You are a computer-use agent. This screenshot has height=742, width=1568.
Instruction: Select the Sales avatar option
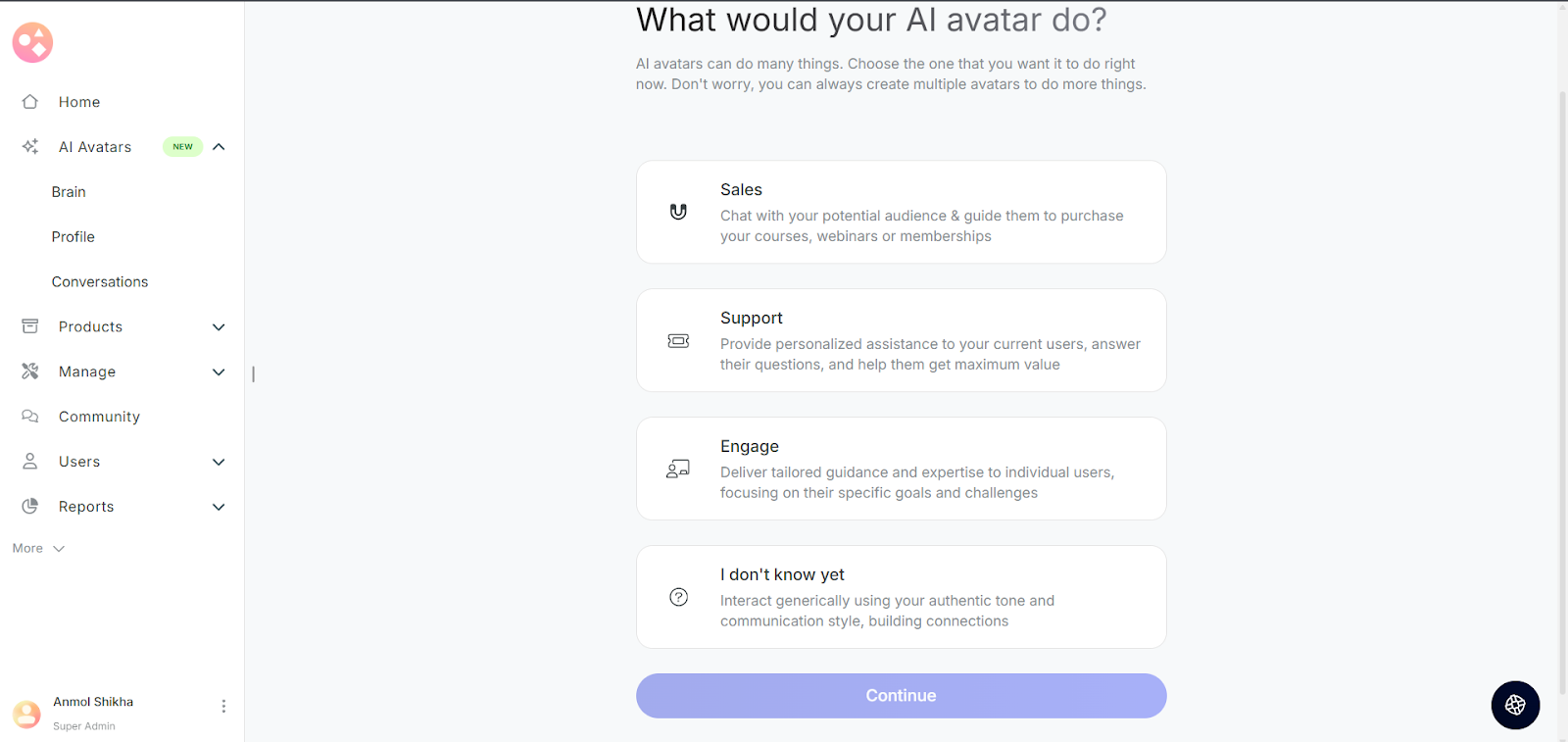point(901,212)
